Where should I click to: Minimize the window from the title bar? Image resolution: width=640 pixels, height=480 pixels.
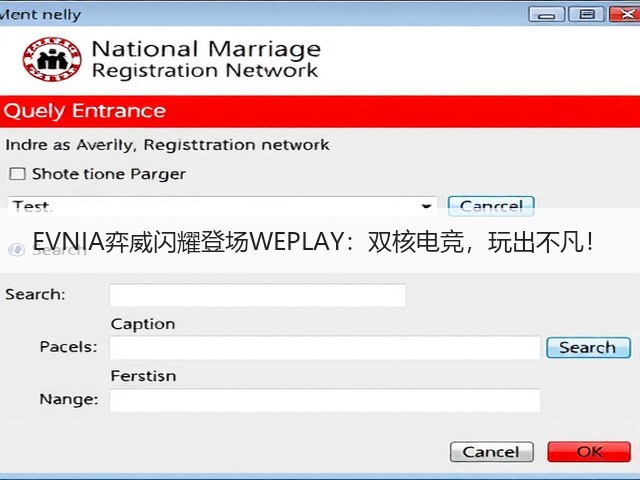(547, 14)
